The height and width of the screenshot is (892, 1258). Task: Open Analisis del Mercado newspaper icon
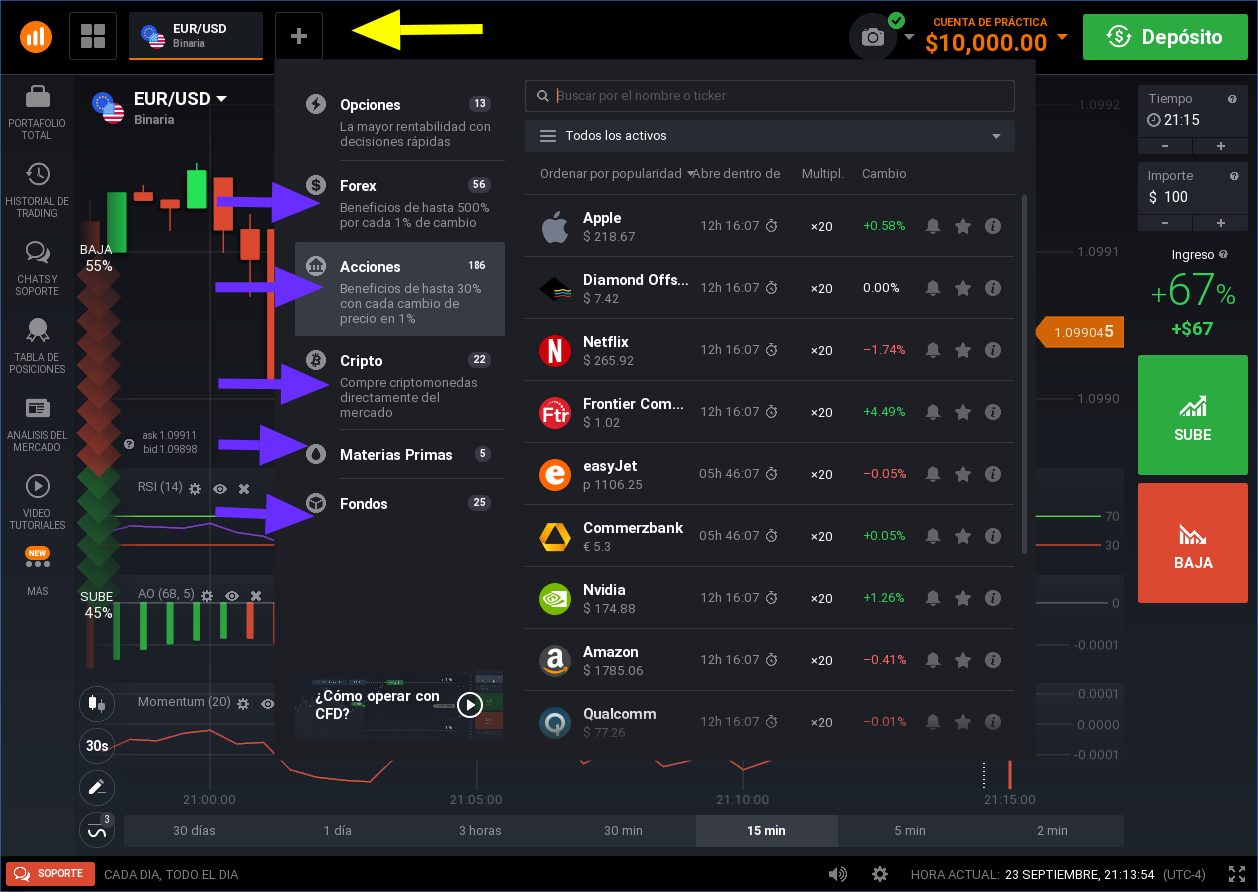pos(38,408)
